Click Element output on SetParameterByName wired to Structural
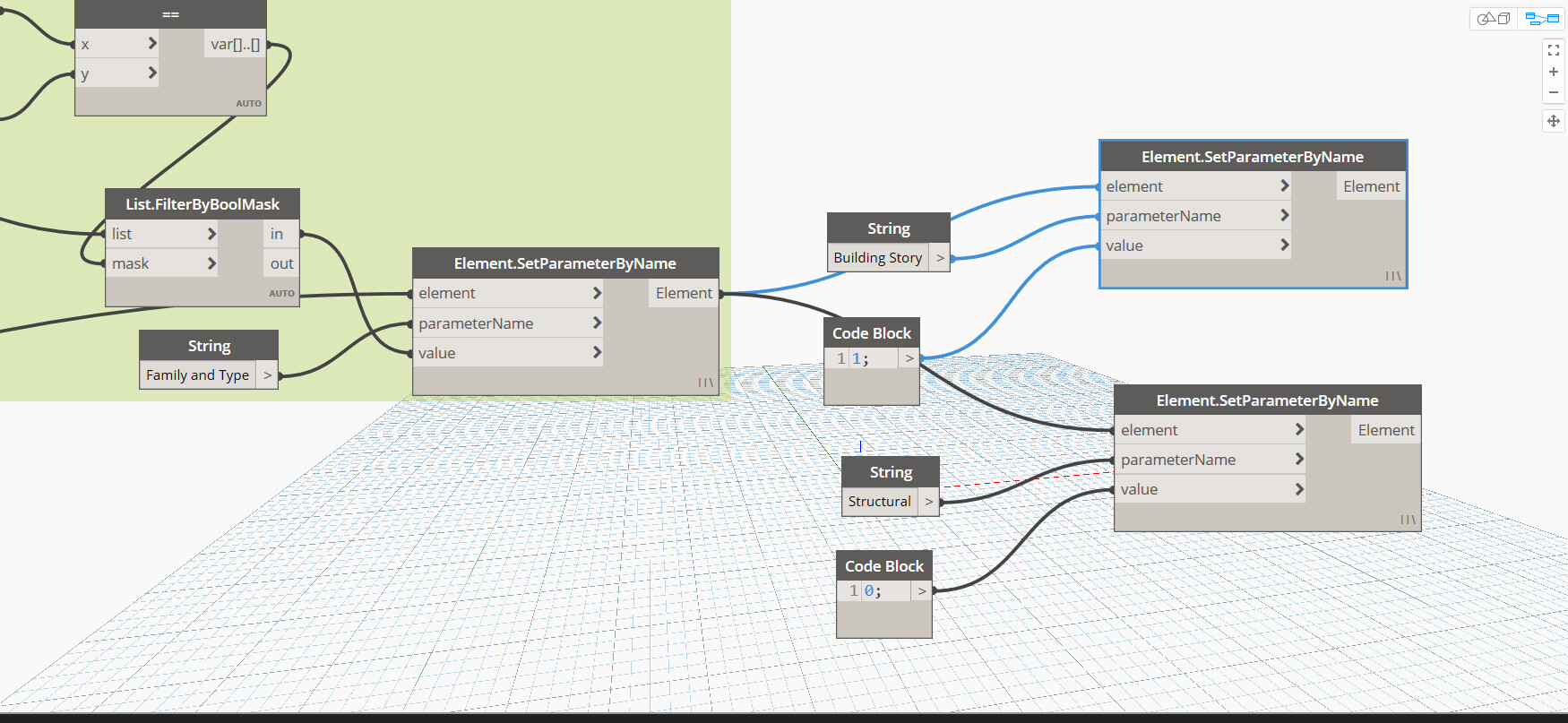Viewport: 1568px width, 723px height. (1386, 430)
